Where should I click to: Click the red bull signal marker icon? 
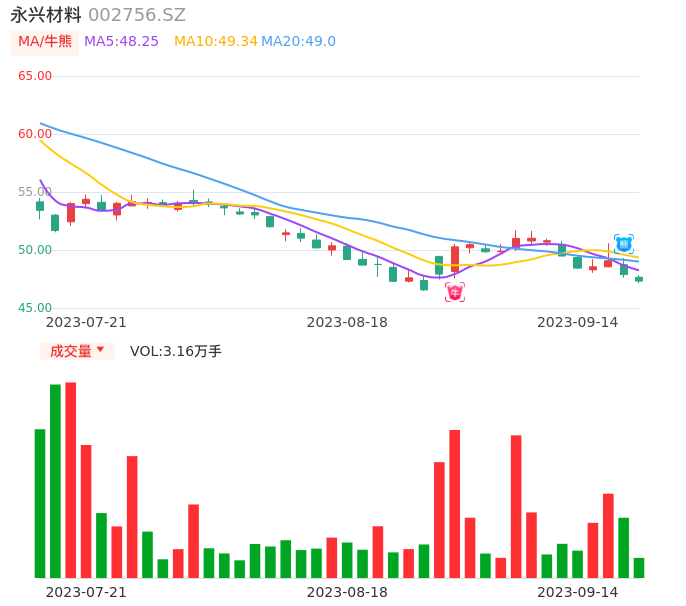(455, 292)
